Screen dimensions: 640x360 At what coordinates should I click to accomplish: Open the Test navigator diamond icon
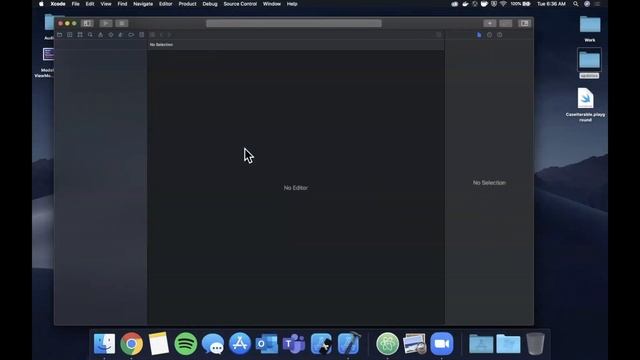coord(111,35)
